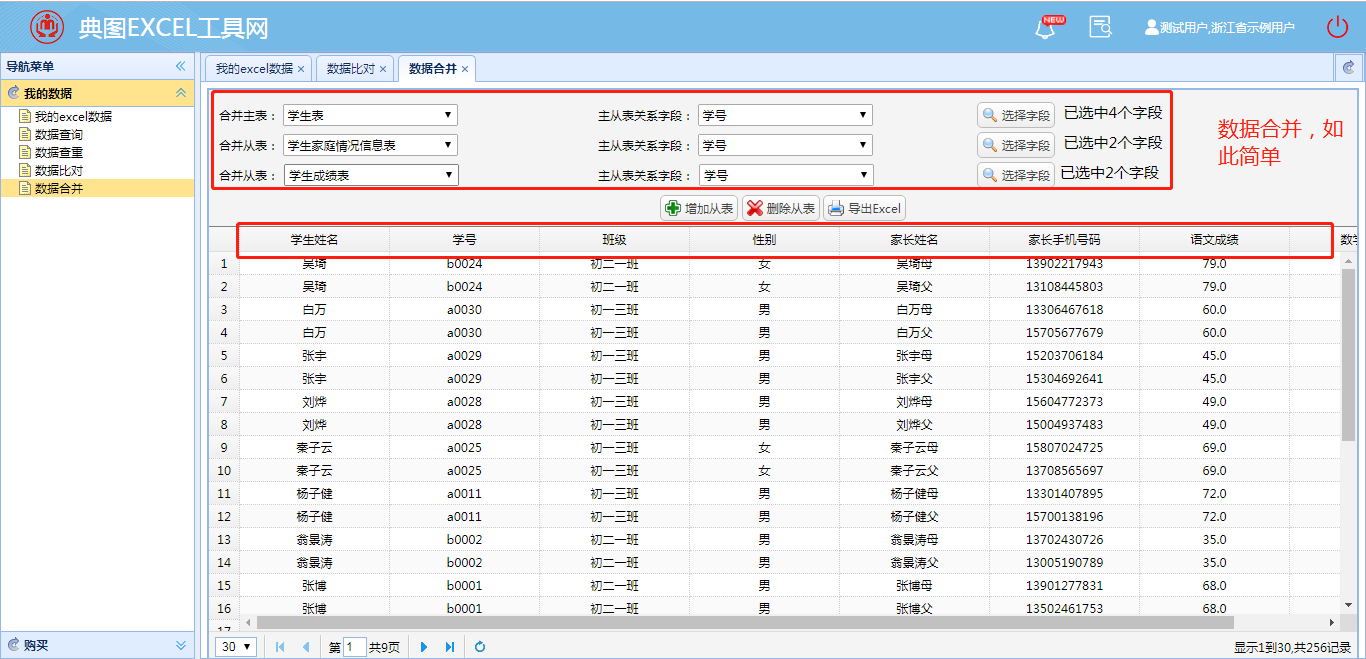This screenshot has width=1366, height=659.
Task: Open the 学生家庭情况信息表 dropdown
Action: (370, 145)
